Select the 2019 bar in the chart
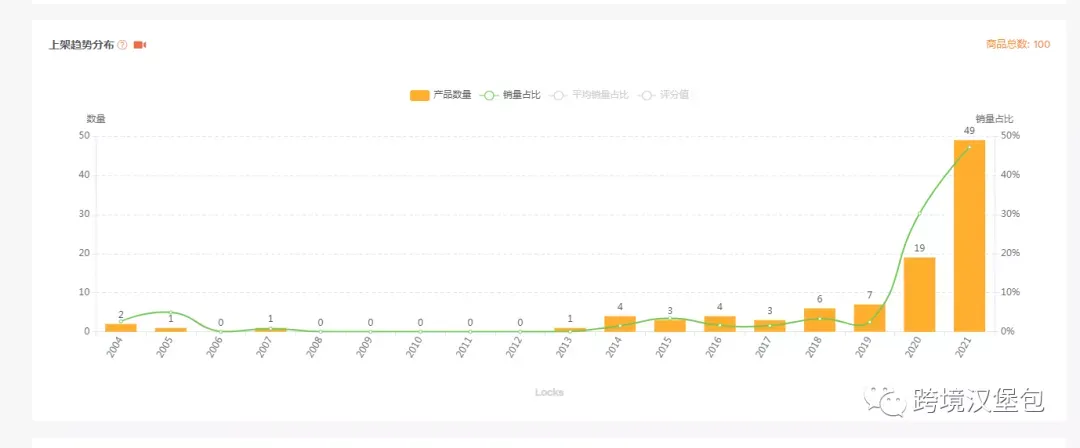Image resolution: width=1080 pixels, height=448 pixels. coord(869,318)
